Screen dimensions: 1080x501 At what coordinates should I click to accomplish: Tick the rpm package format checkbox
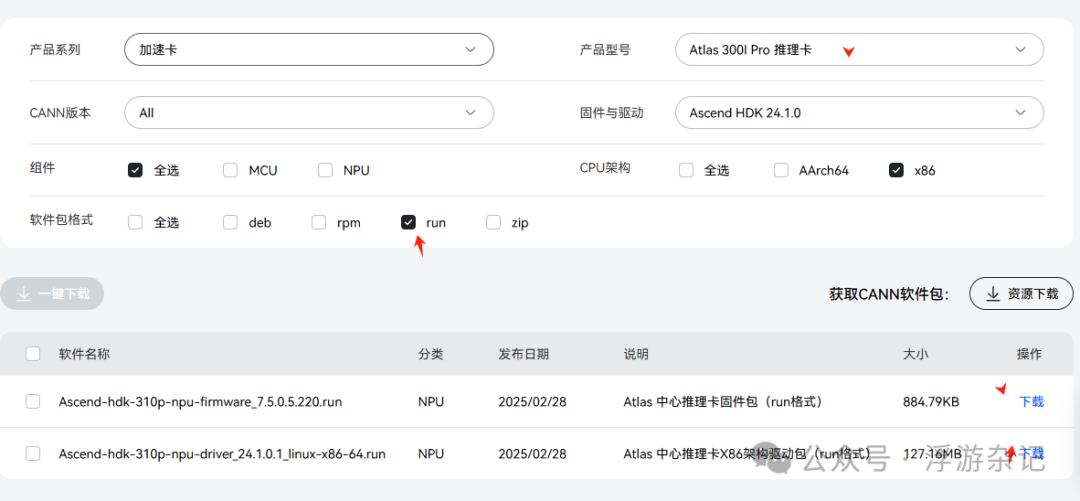[x=319, y=222]
